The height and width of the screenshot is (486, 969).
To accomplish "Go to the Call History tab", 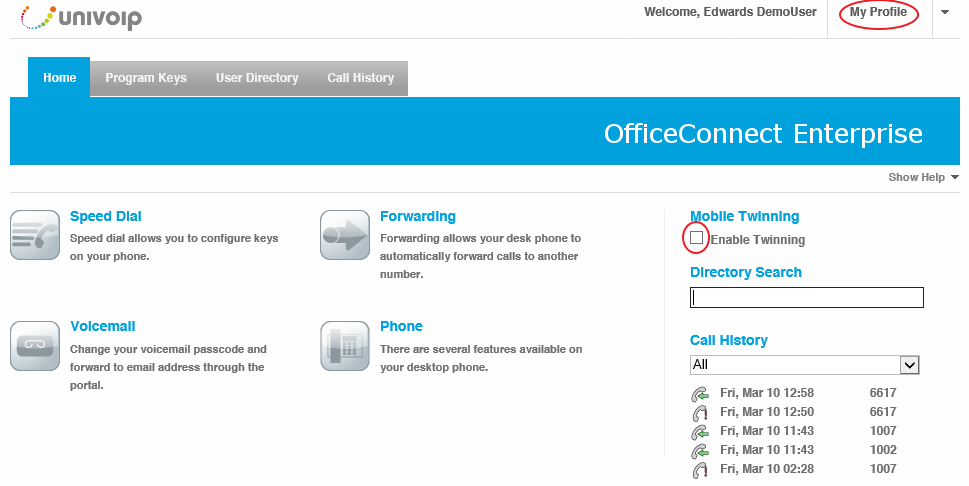I will (x=360, y=78).
